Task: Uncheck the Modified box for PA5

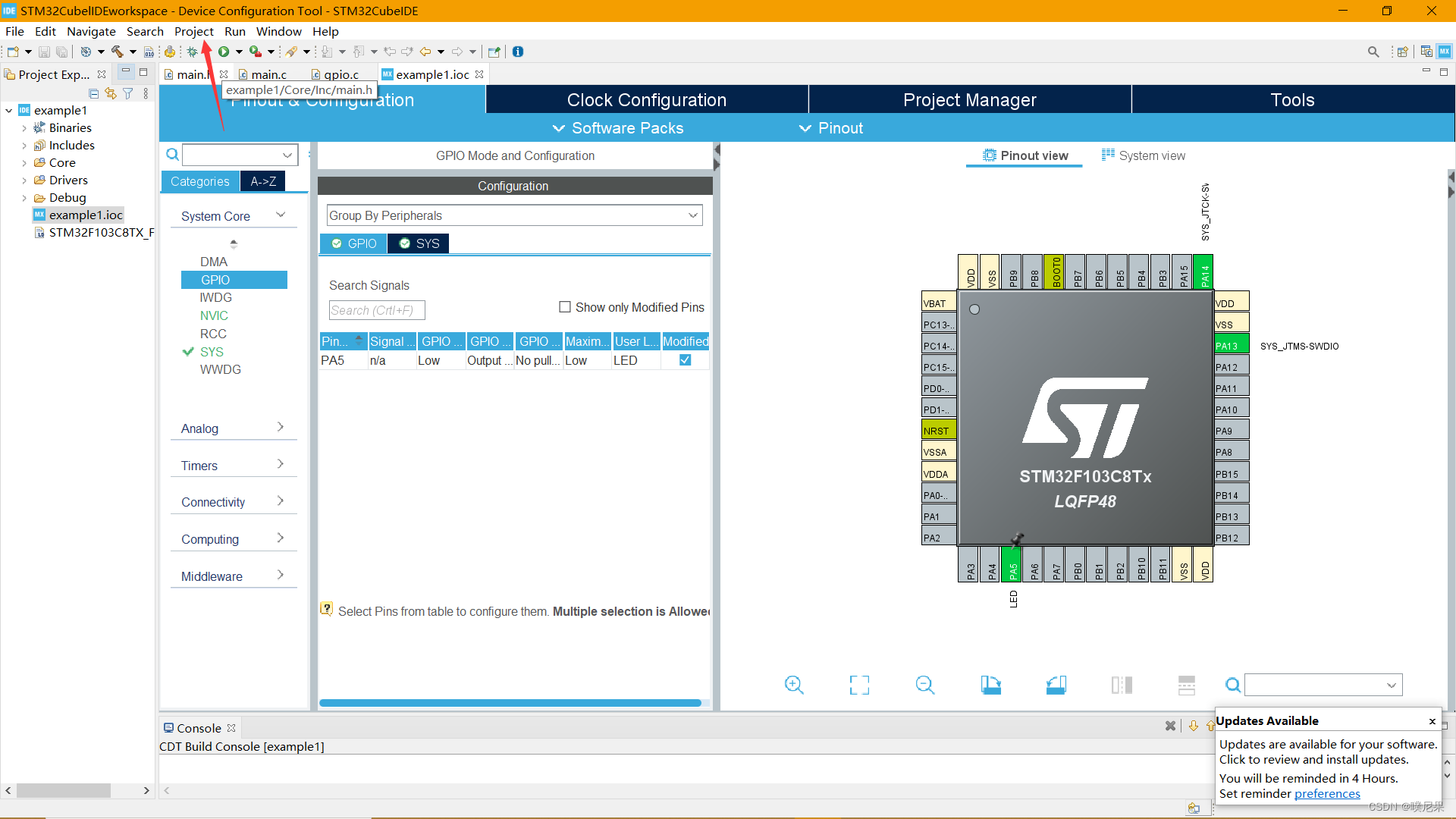Action: click(x=685, y=360)
